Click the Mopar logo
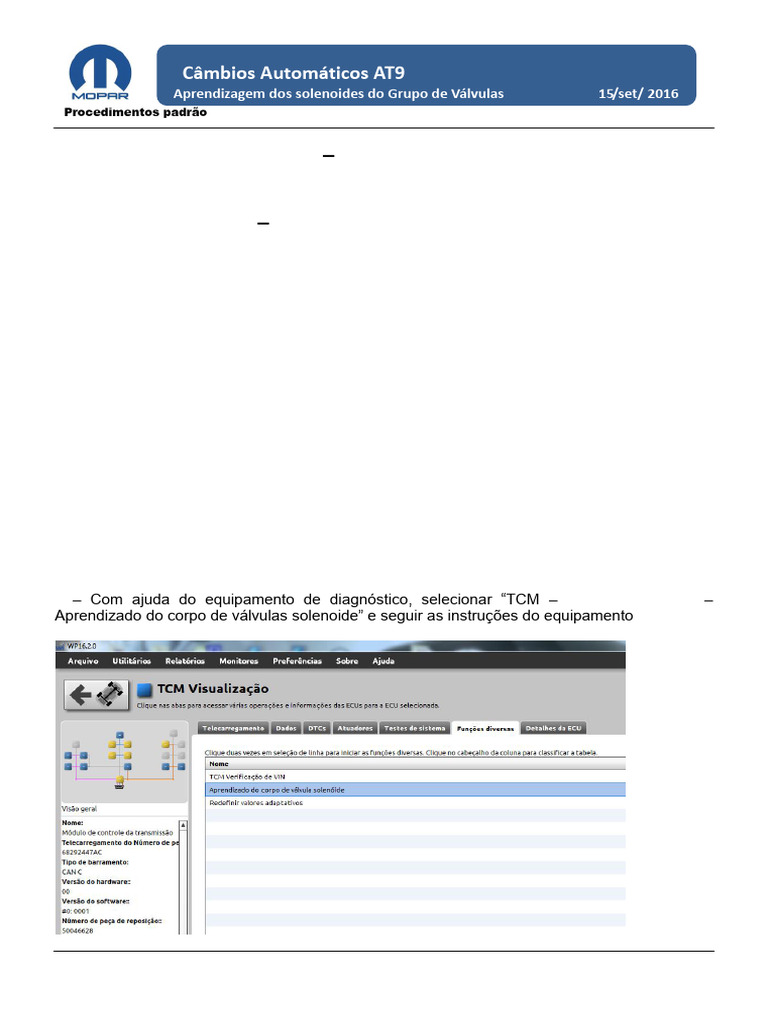Screen dimensions: 768x1024 pos(100,72)
